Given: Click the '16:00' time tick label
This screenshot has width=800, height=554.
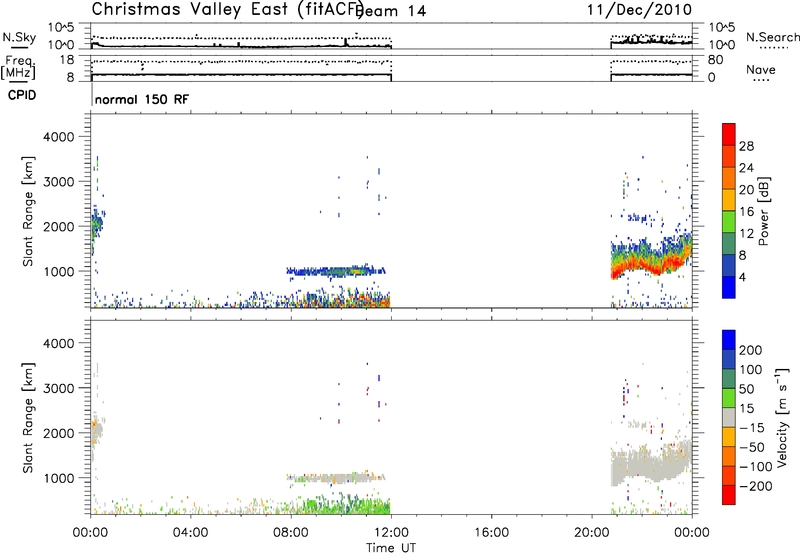Looking at the screenshot, I should coord(491,533).
